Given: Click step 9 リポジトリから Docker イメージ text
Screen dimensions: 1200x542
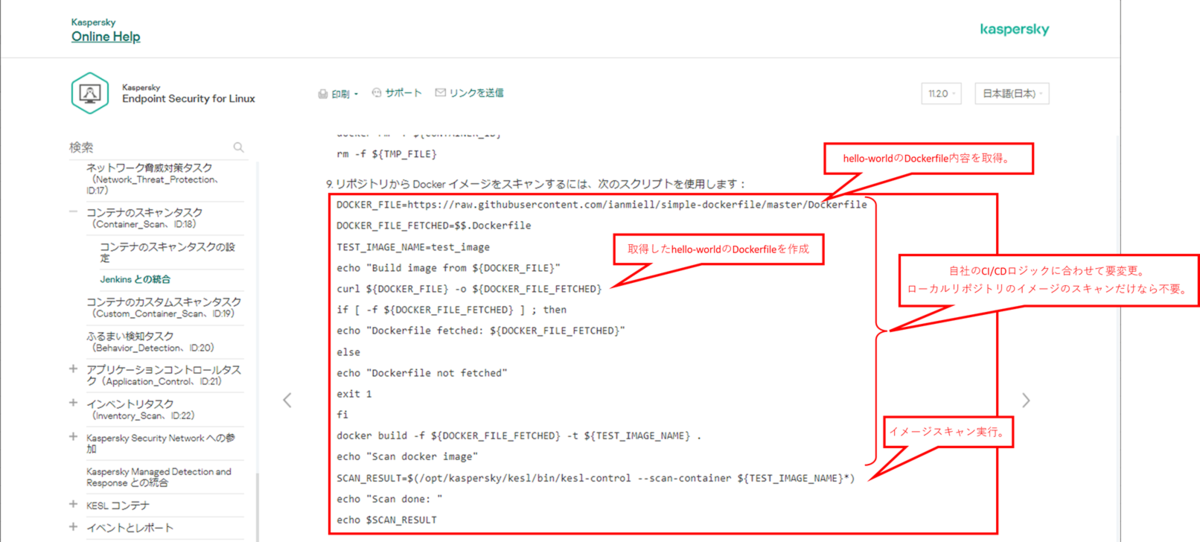Looking at the screenshot, I should coord(535,184).
